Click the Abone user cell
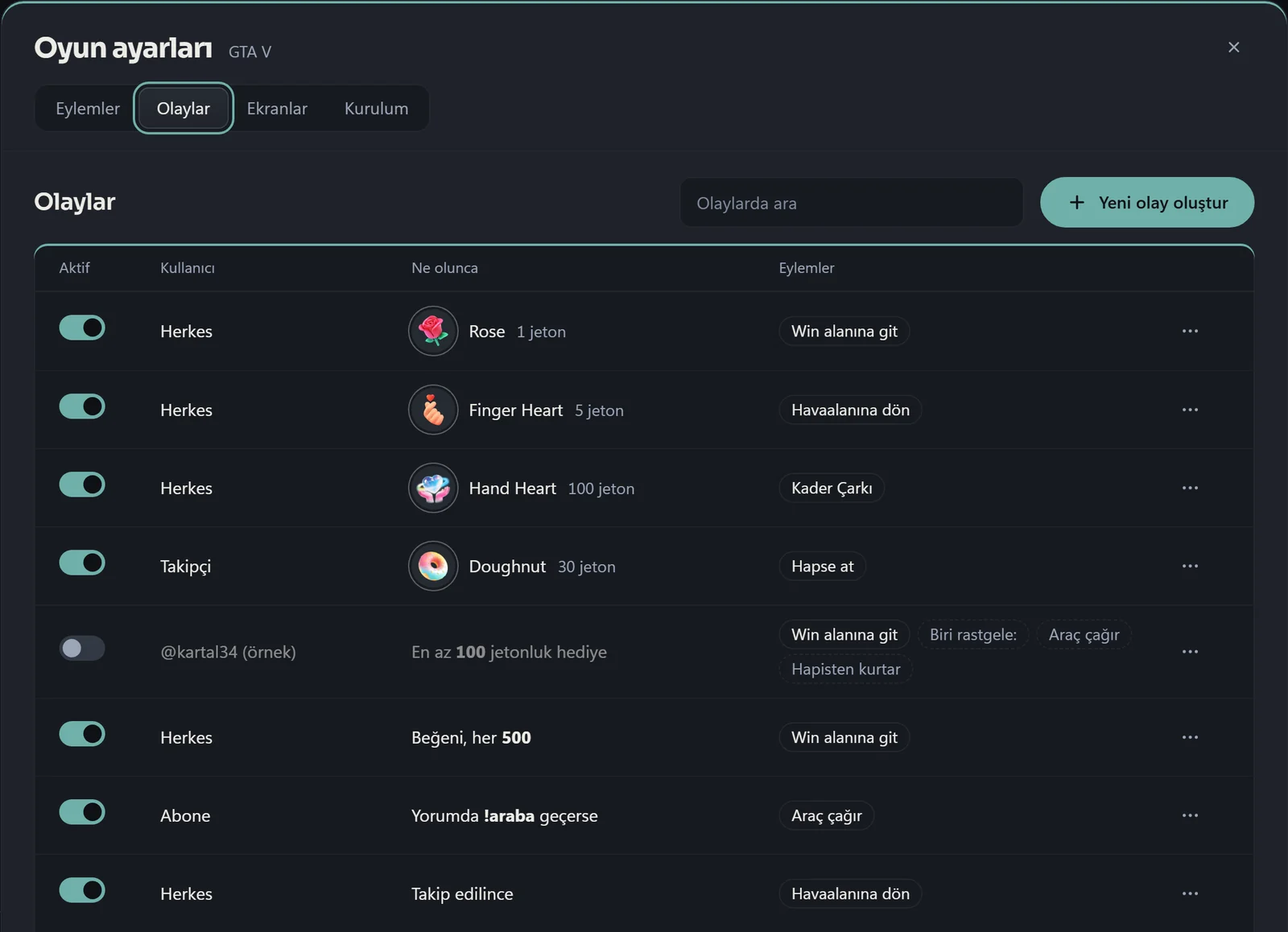This screenshot has height=932, width=1288. (185, 815)
